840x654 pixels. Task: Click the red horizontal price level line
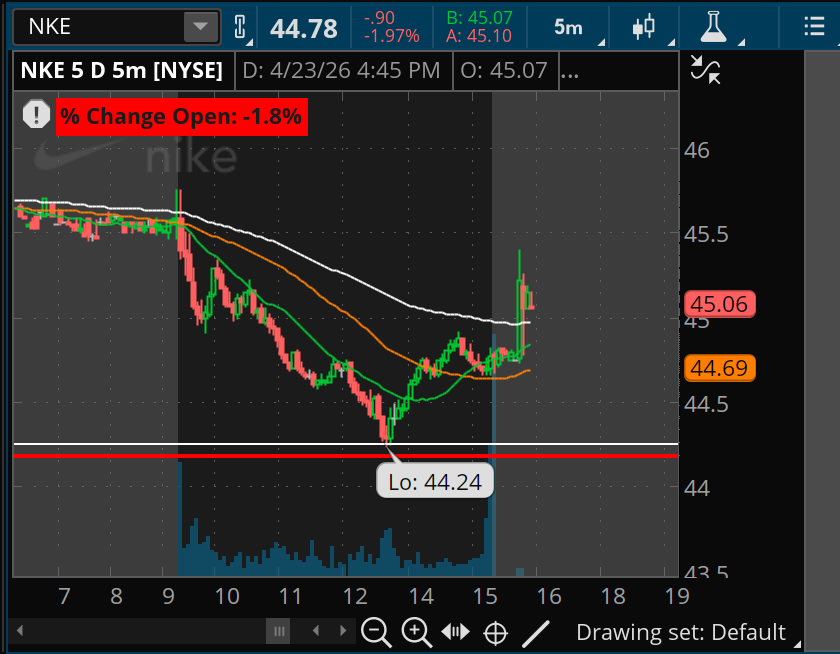click(x=346, y=456)
